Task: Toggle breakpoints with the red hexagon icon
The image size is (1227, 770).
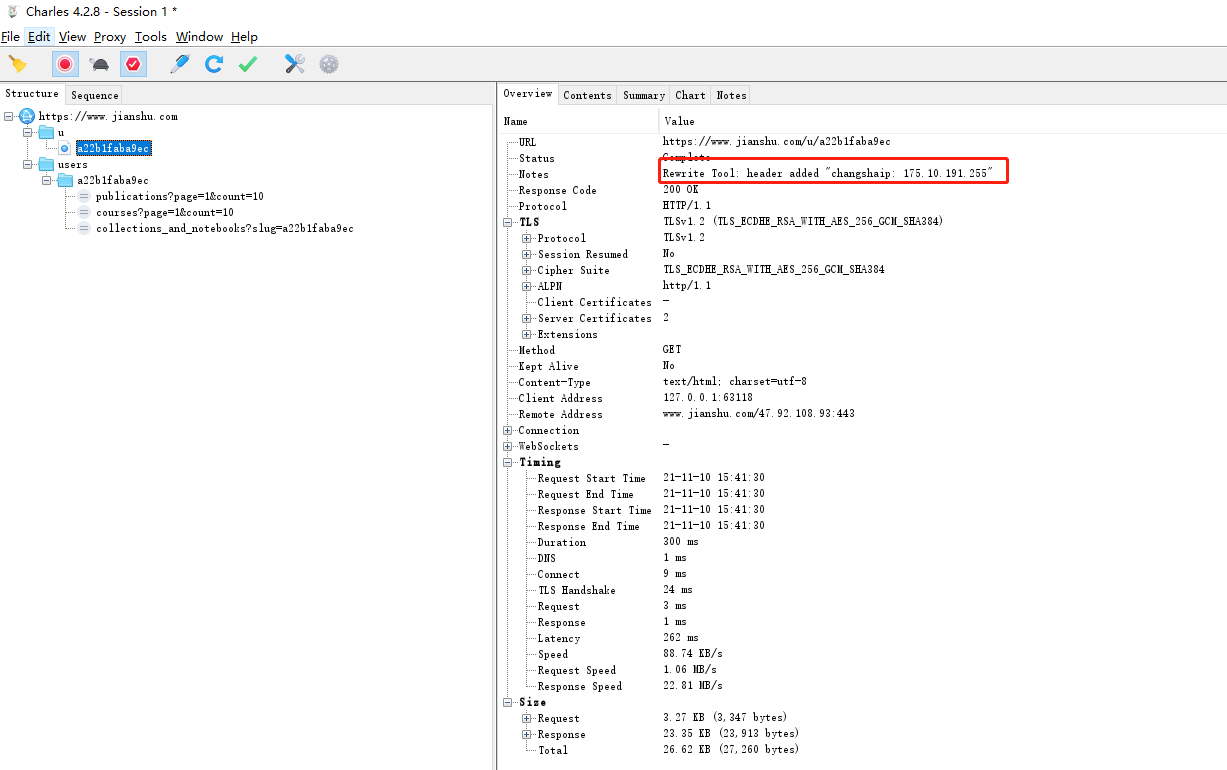Action: (x=133, y=64)
